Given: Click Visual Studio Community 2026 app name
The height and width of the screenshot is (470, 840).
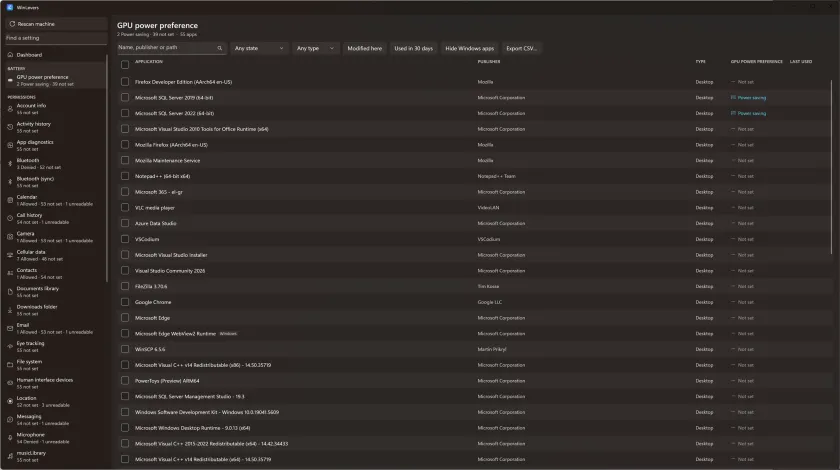Looking at the screenshot, I should [x=170, y=271].
